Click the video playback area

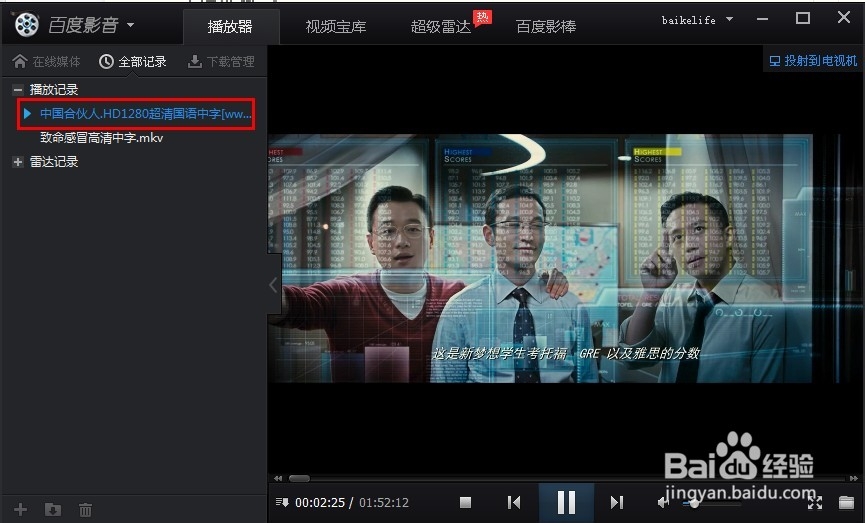click(566, 258)
